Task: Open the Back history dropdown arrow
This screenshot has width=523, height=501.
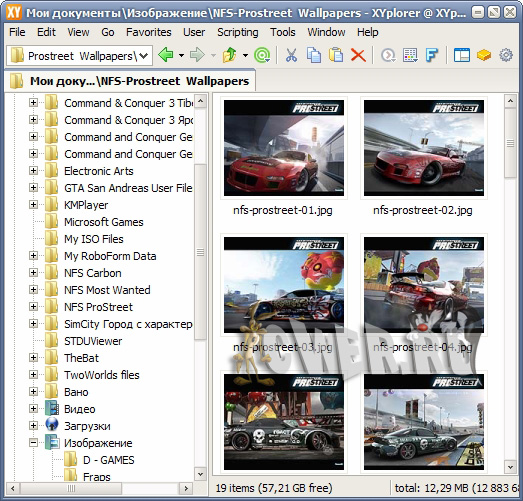Action: (181, 55)
